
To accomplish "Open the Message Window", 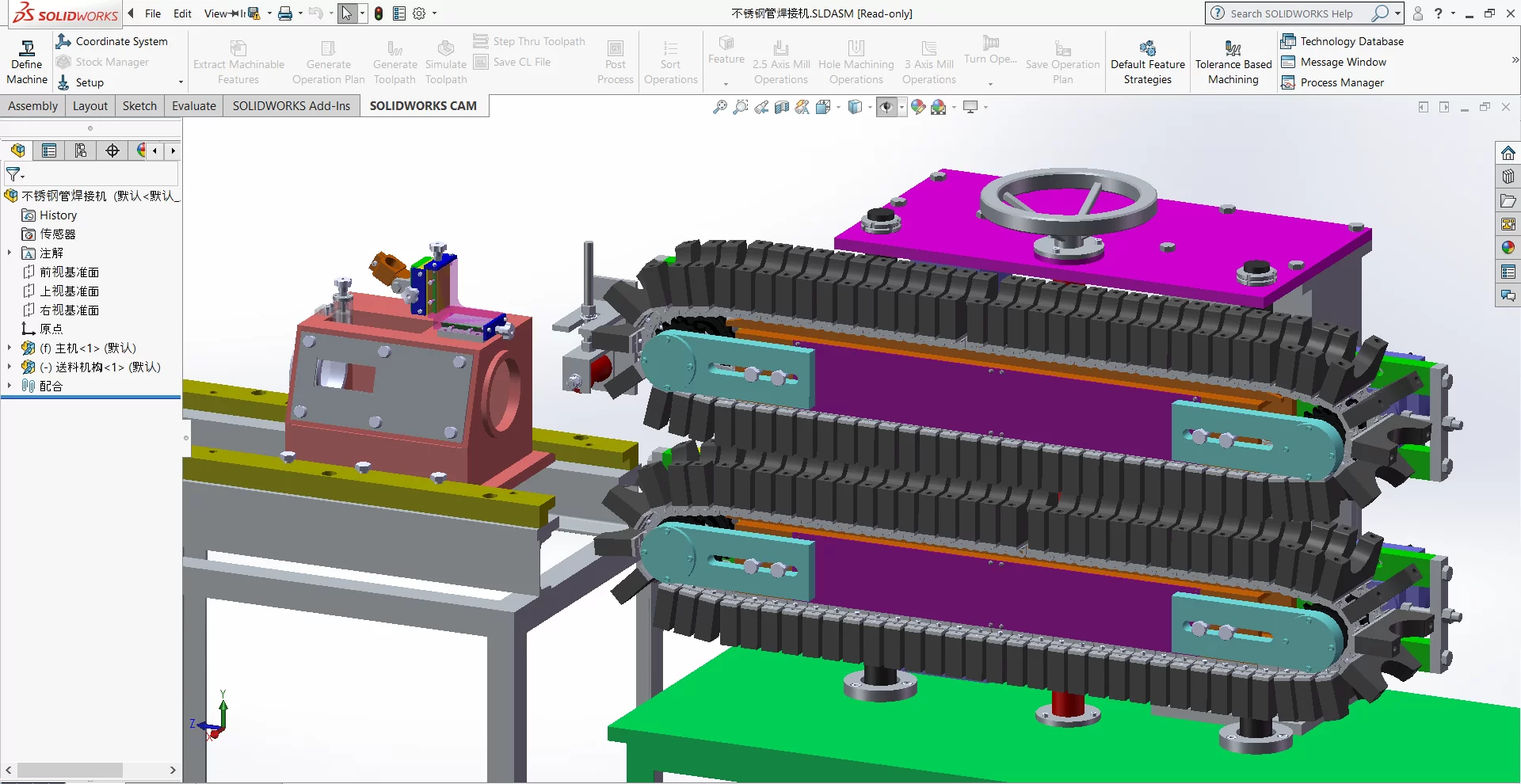I will point(1334,62).
